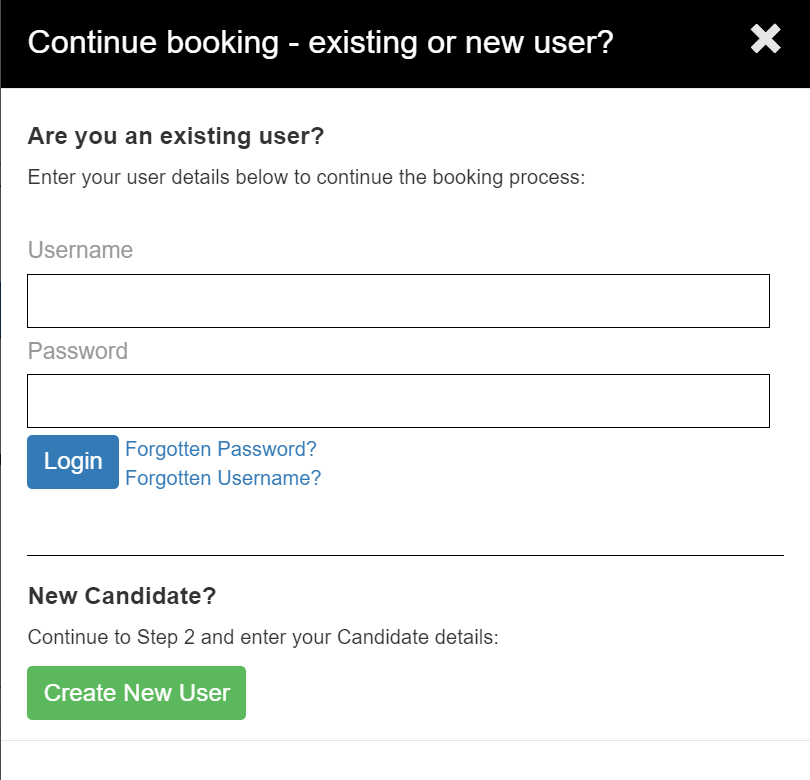Click the "Enter your user details below" instruction
The height and width of the screenshot is (780, 810).
coord(305,178)
